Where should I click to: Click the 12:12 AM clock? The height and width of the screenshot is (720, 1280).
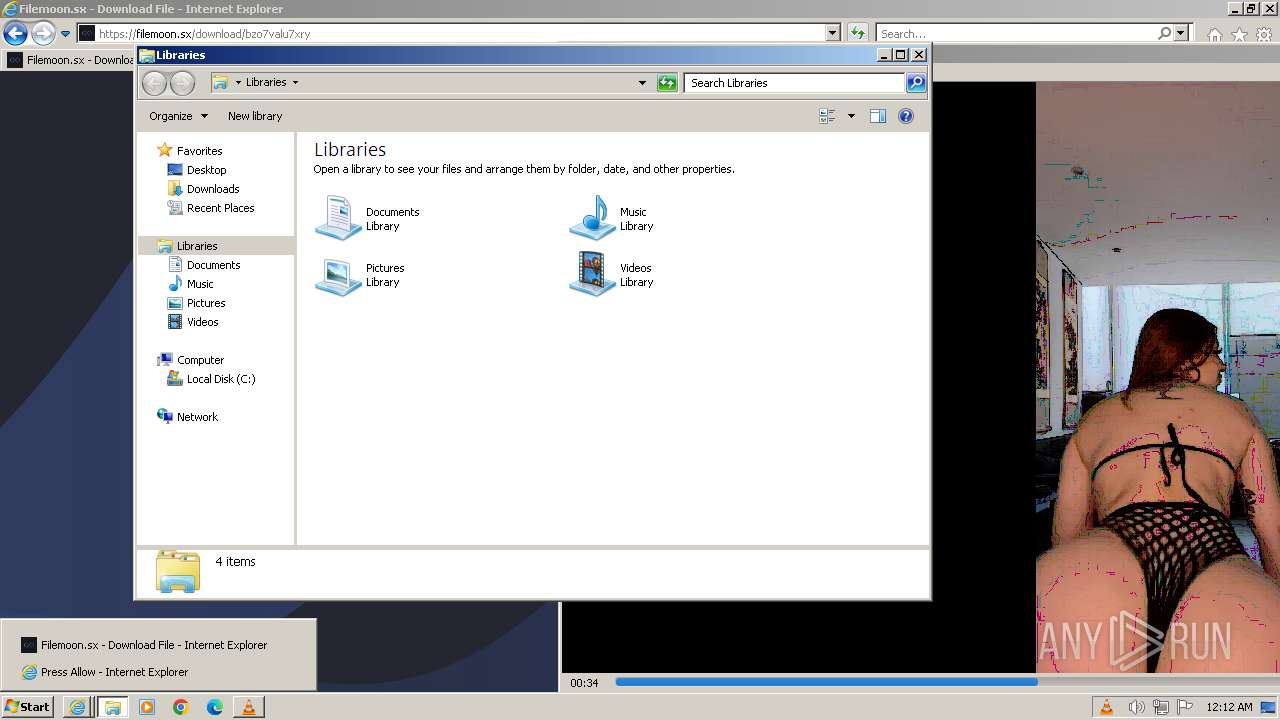pos(1229,707)
